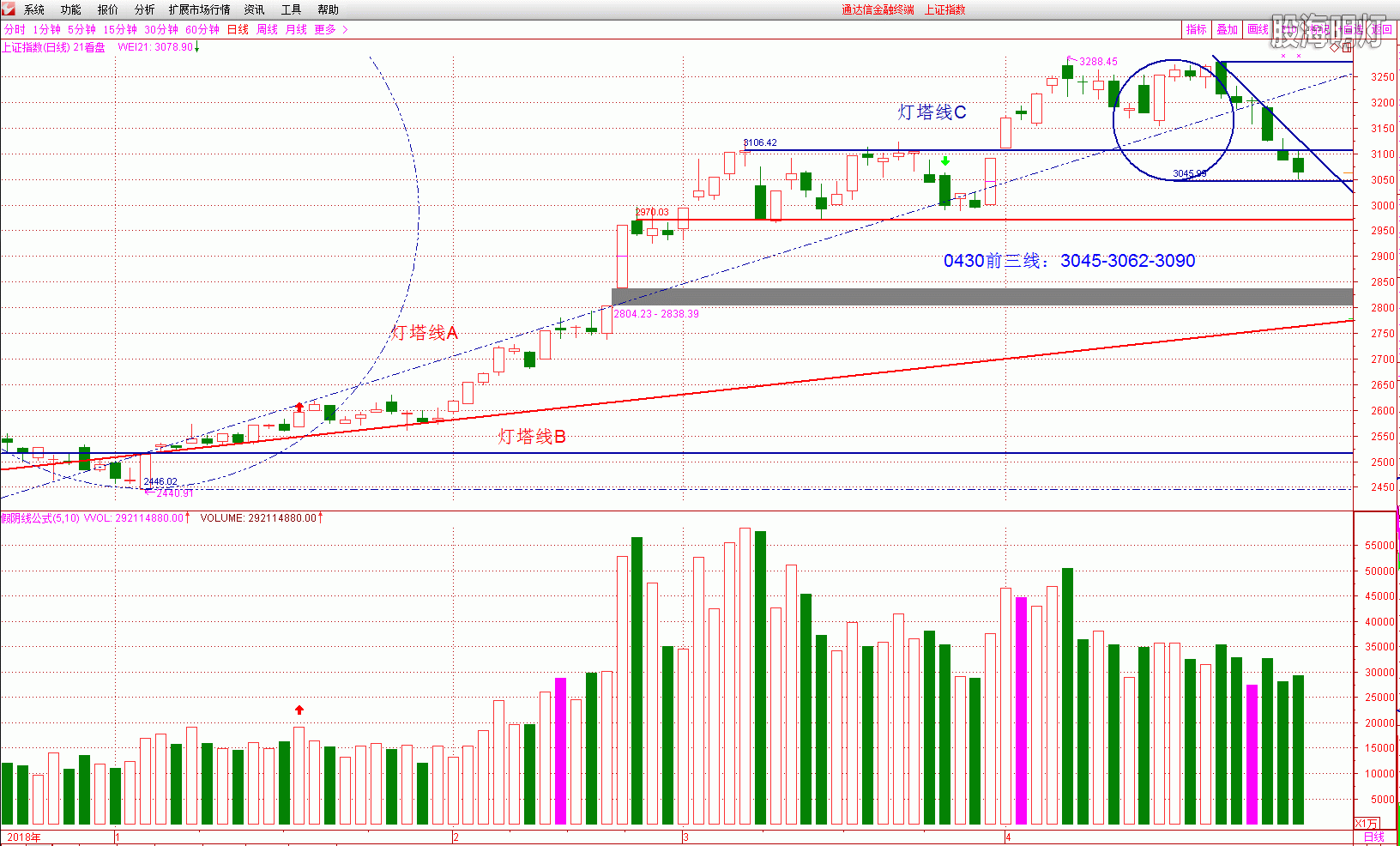Switch to the 30分钟 period tab
Screen dimensions: 1400x846
[x=161, y=29]
